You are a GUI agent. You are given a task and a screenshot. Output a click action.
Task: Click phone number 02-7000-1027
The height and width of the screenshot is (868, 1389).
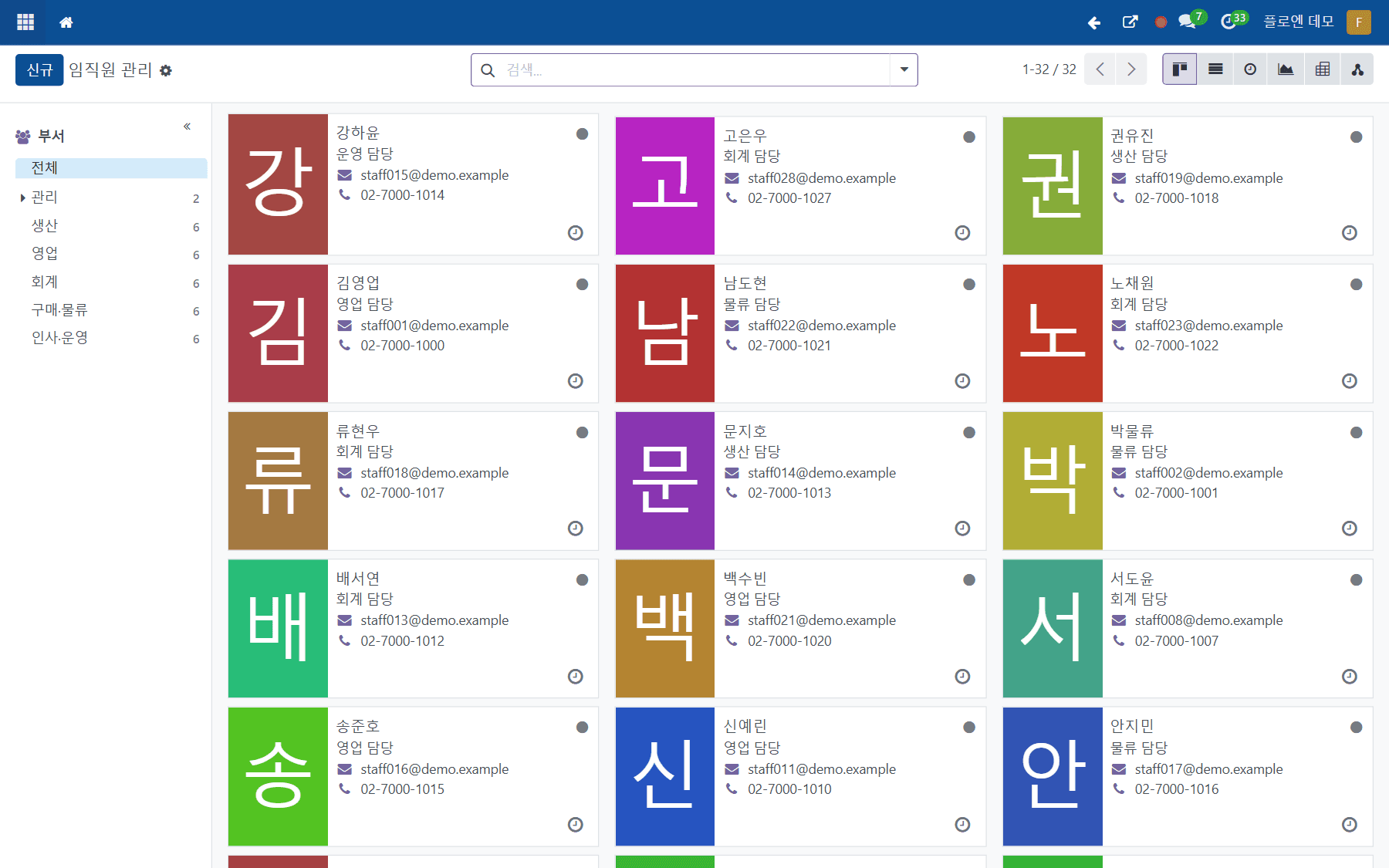[x=789, y=198]
